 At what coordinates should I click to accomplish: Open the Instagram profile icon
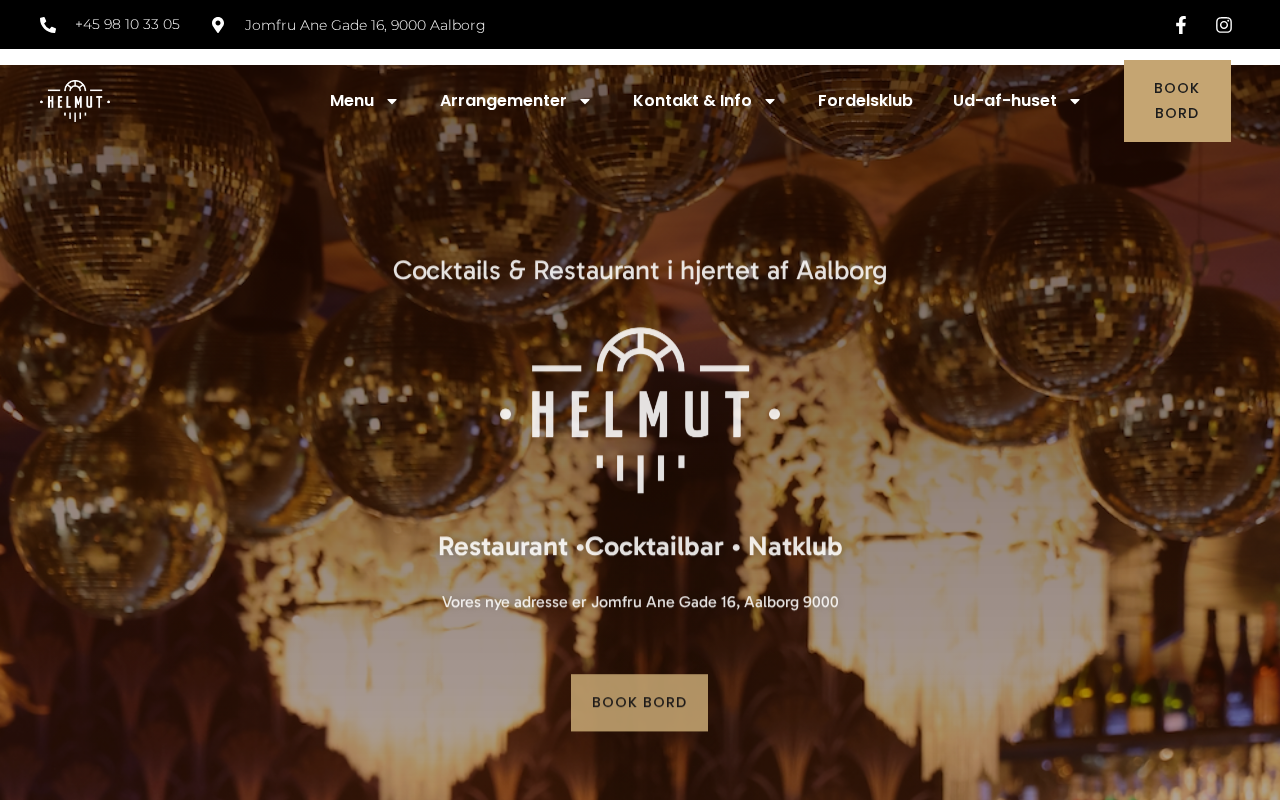click(1224, 25)
